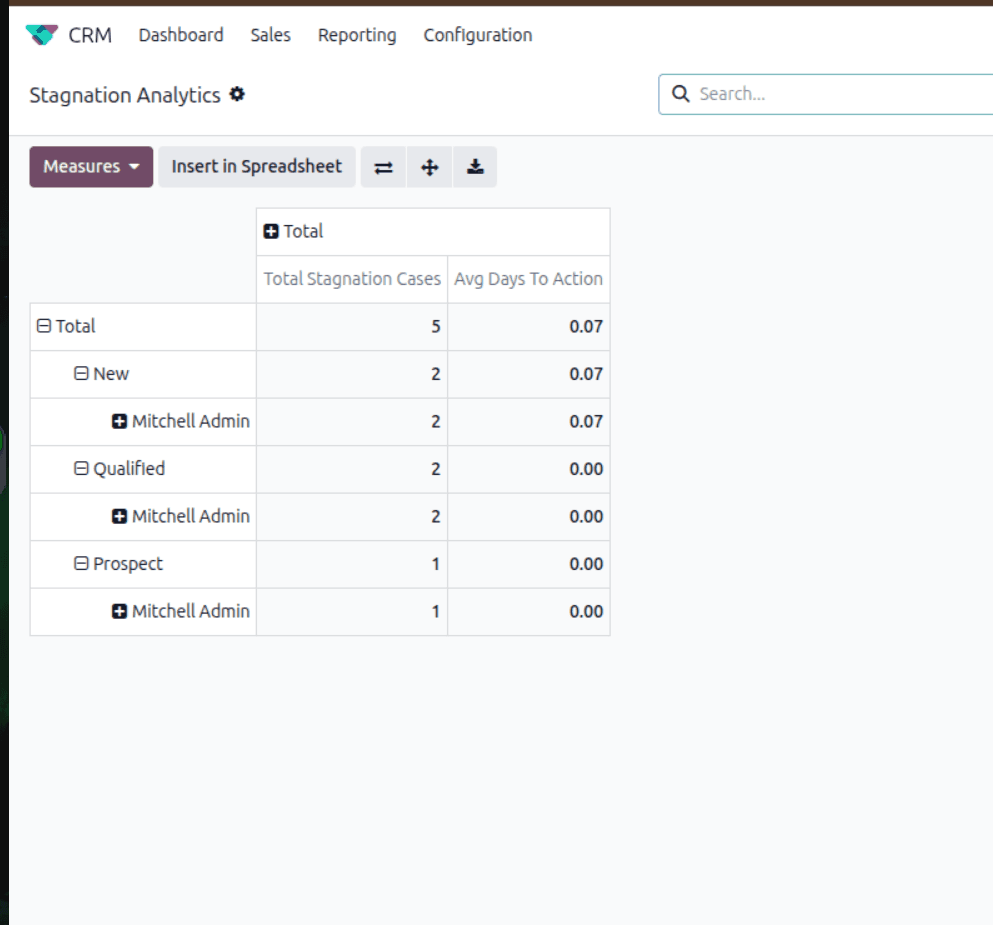
Task: Click the magnifier icon in search bar
Action: coord(681,94)
